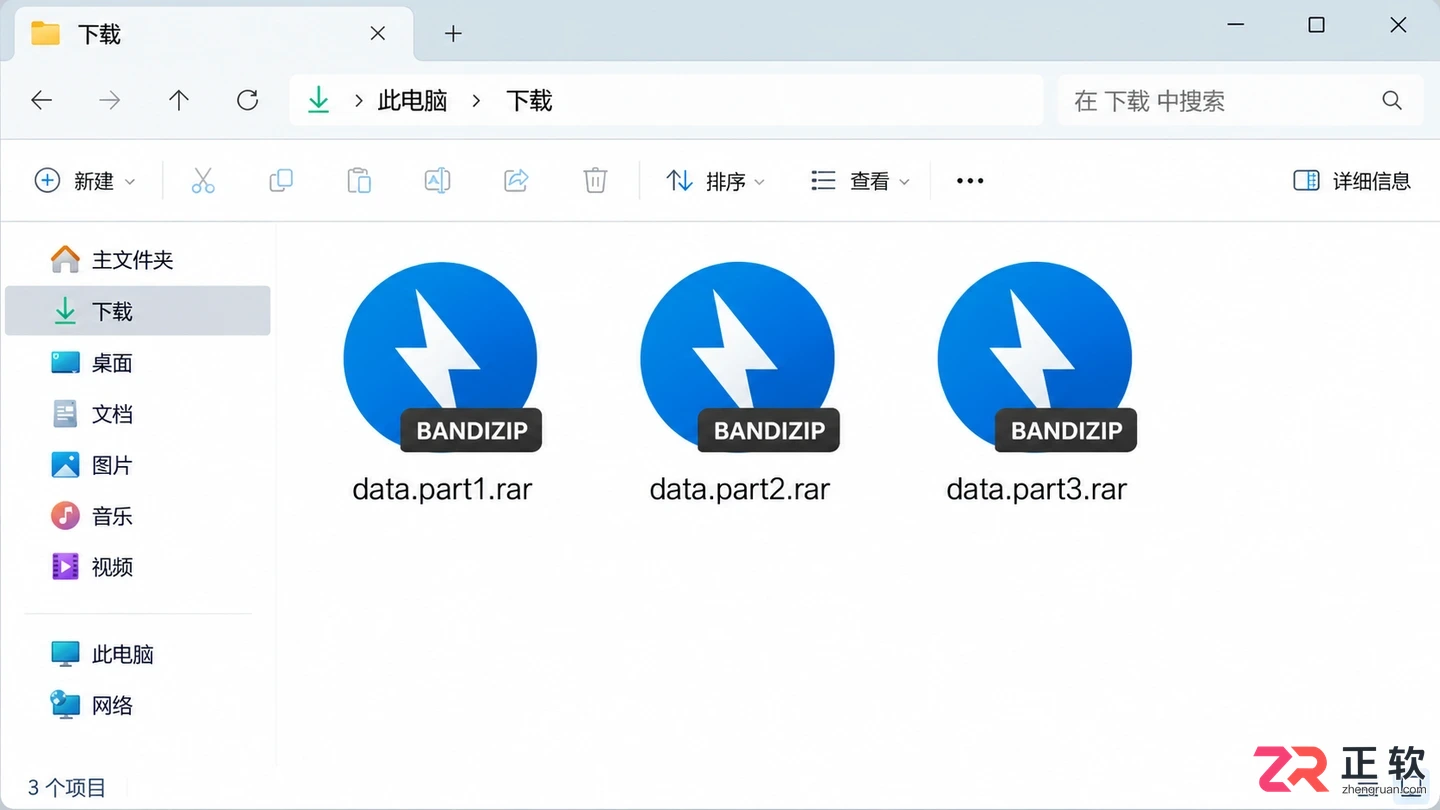The height and width of the screenshot is (810, 1440).
Task: Click the Delete trash can icon
Action: (x=595, y=181)
